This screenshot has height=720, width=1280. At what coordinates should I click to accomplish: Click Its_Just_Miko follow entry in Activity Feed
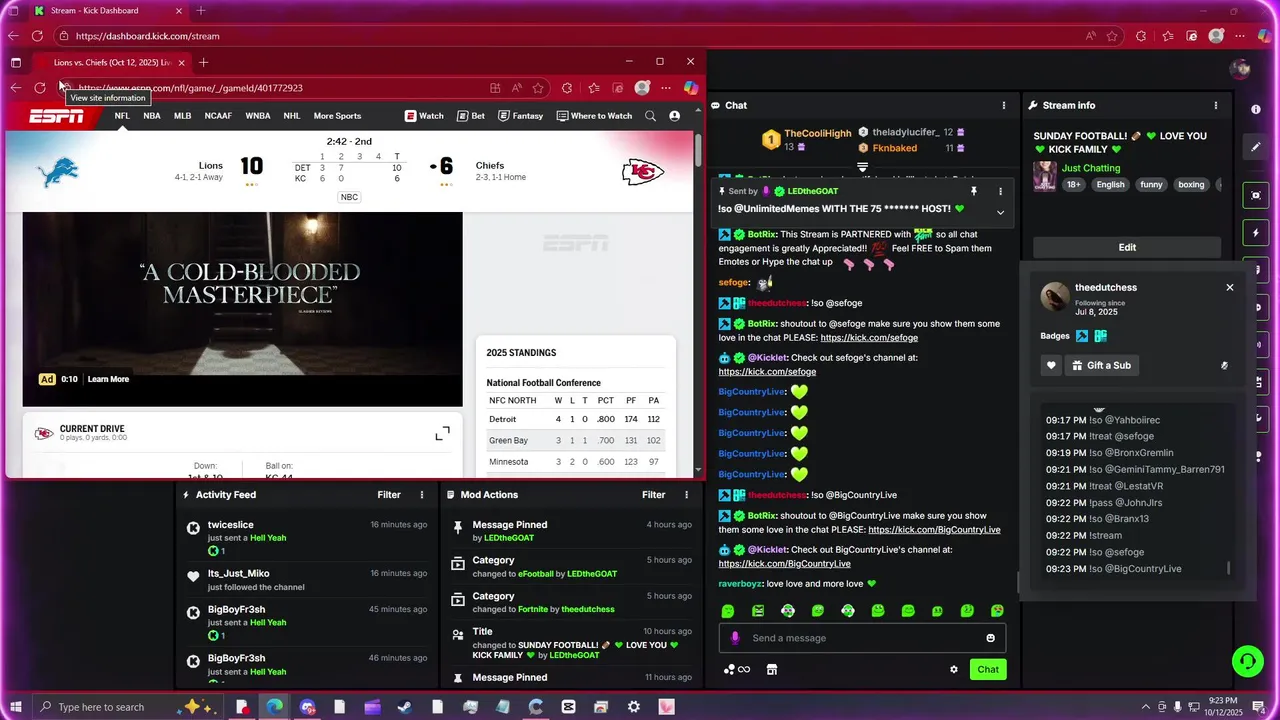tap(306, 580)
